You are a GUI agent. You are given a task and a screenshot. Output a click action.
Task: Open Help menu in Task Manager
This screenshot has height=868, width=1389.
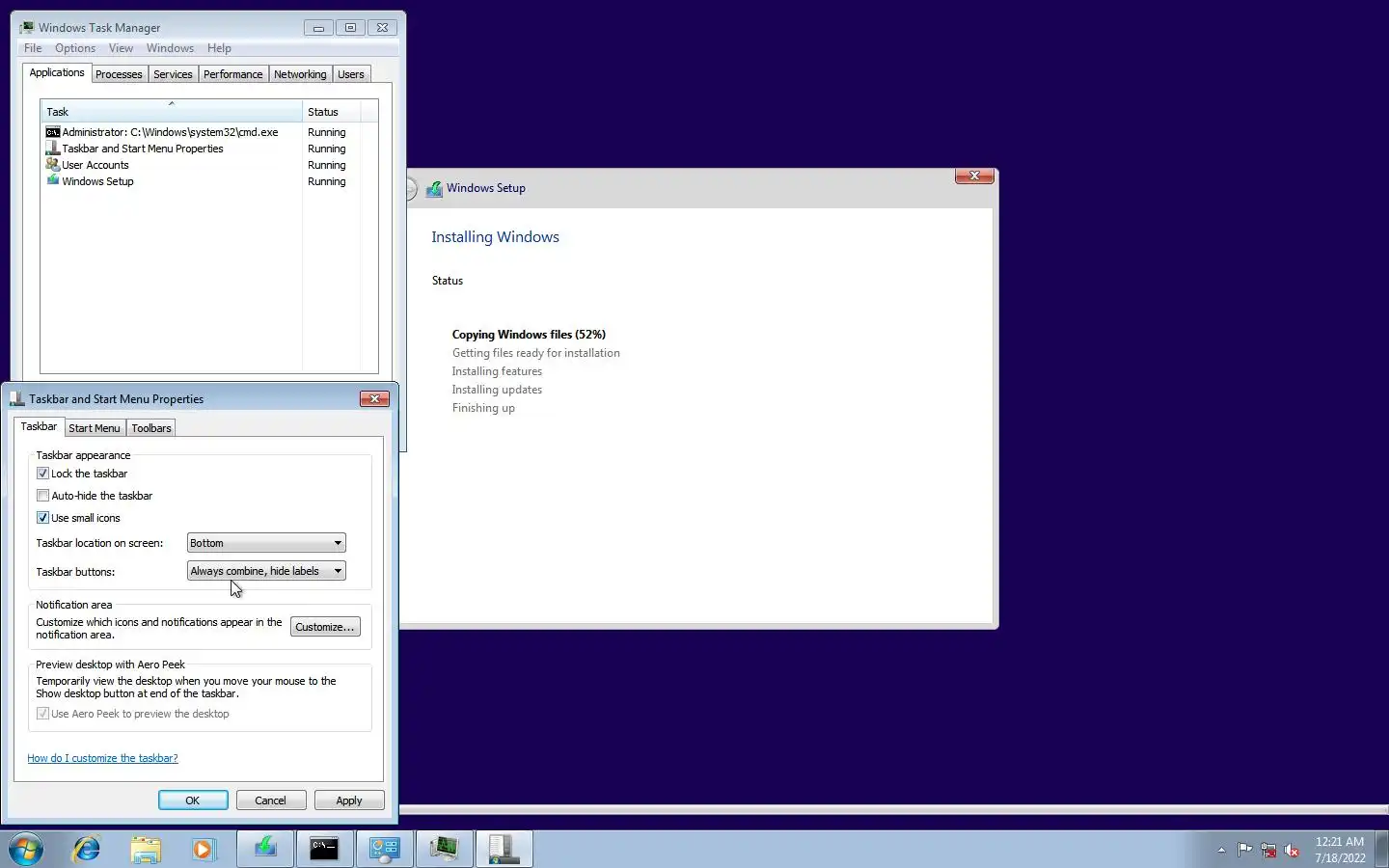[x=219, y=48]
